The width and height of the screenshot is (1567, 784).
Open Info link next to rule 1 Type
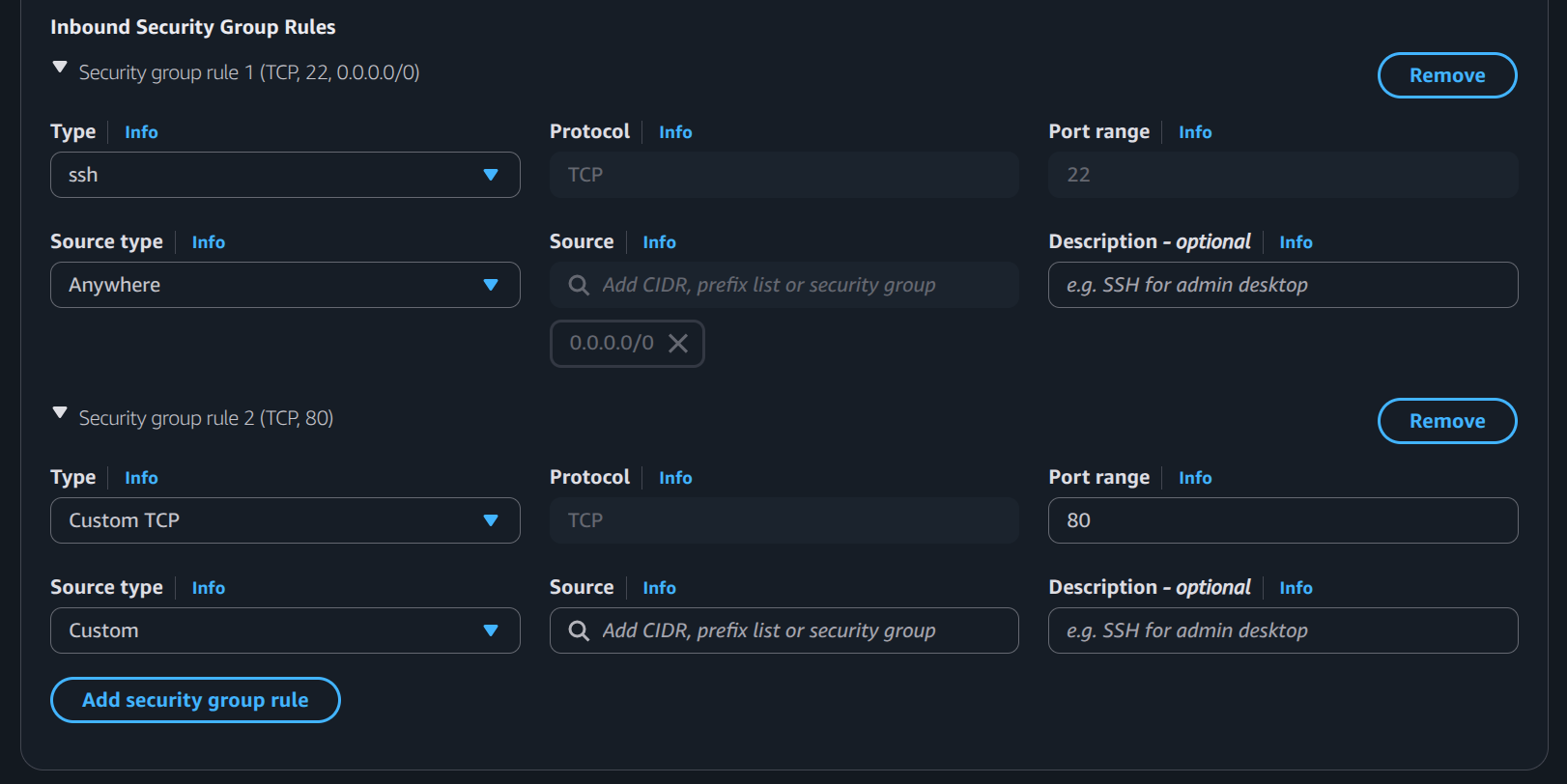[141, 132]
